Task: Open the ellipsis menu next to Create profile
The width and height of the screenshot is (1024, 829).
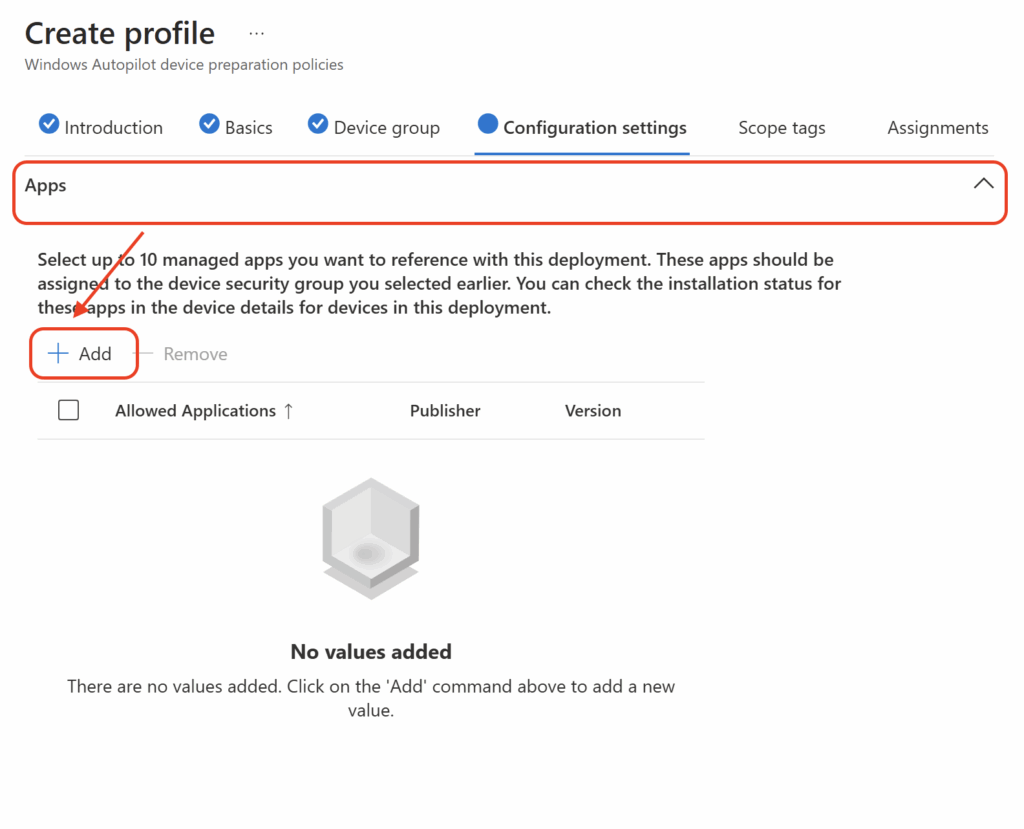Action: (257, 33)
